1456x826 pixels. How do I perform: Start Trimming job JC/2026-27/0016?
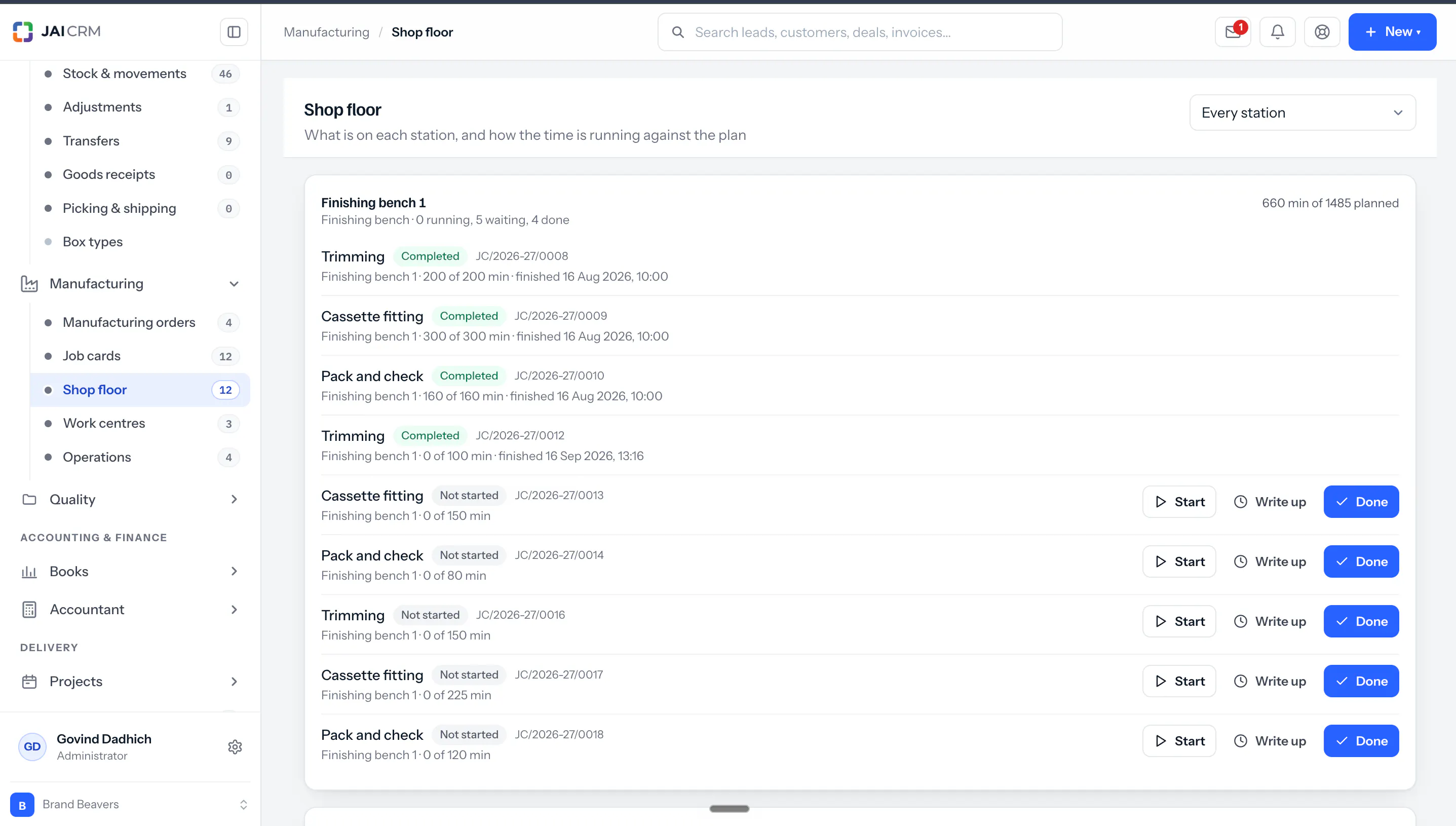coord(1179,621)
